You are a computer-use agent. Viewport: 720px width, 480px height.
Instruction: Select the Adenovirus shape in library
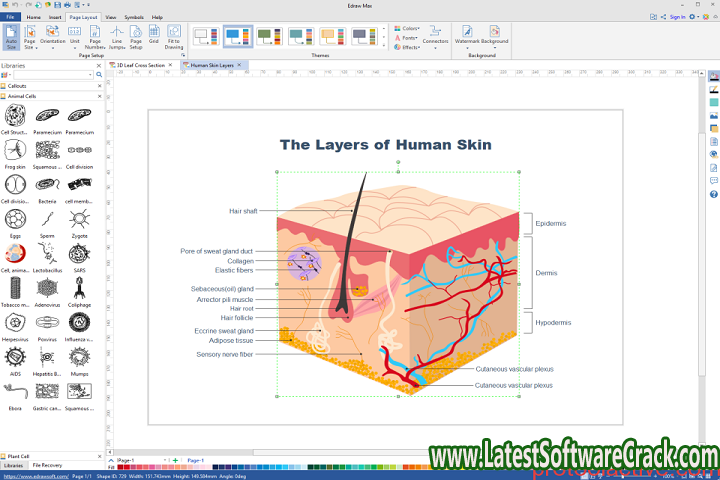pos(47,291)
